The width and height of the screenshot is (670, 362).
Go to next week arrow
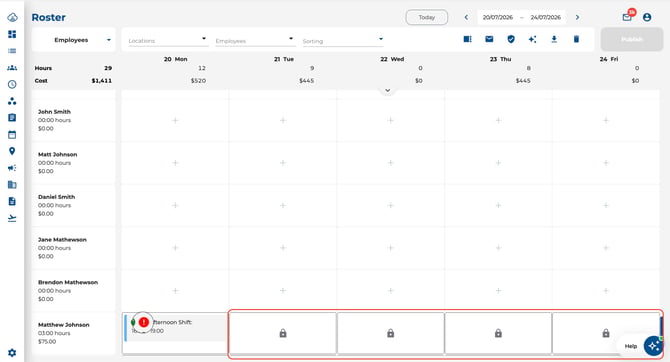coord(577,17)
